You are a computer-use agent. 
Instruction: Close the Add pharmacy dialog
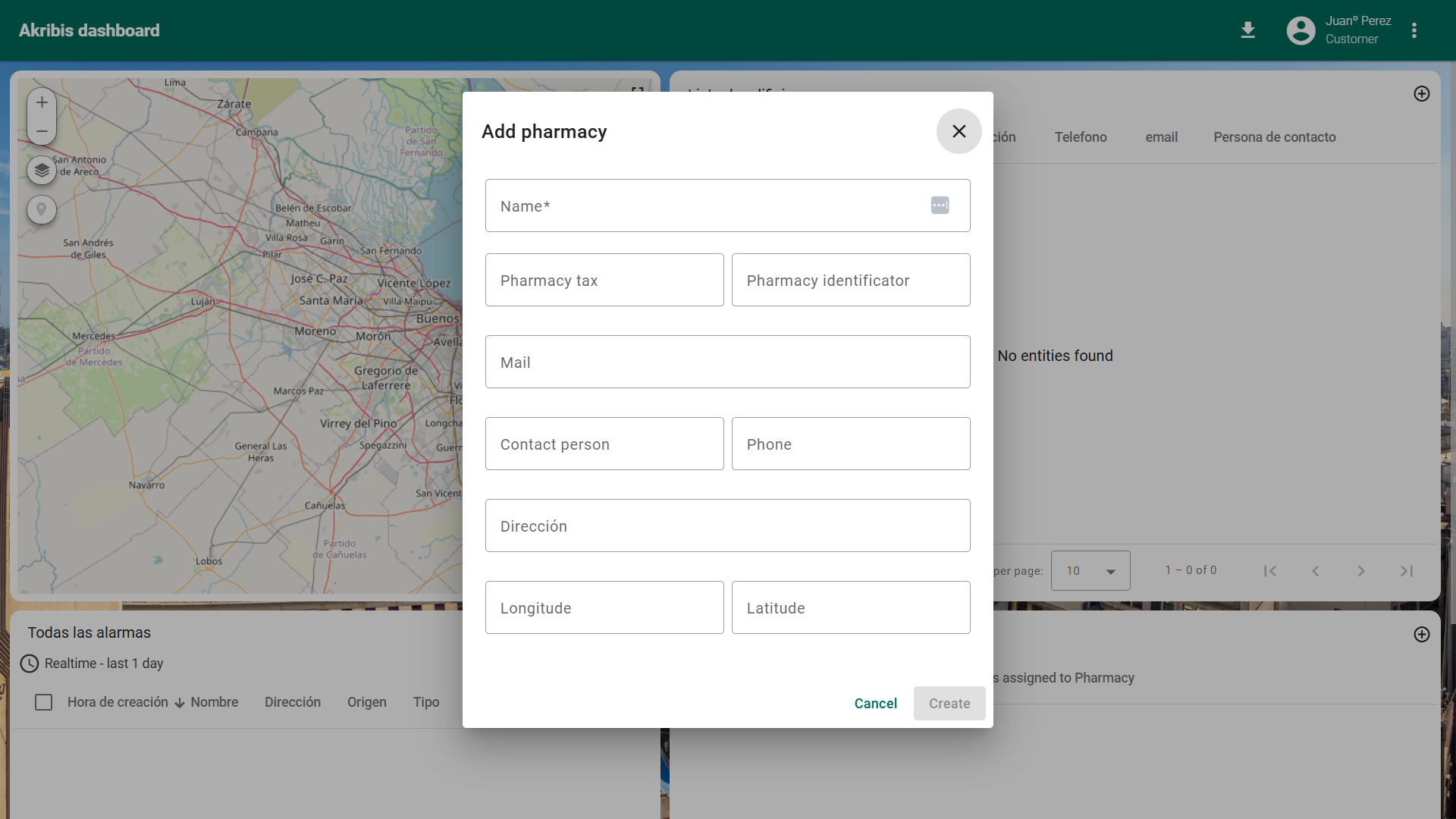point(959,131)
